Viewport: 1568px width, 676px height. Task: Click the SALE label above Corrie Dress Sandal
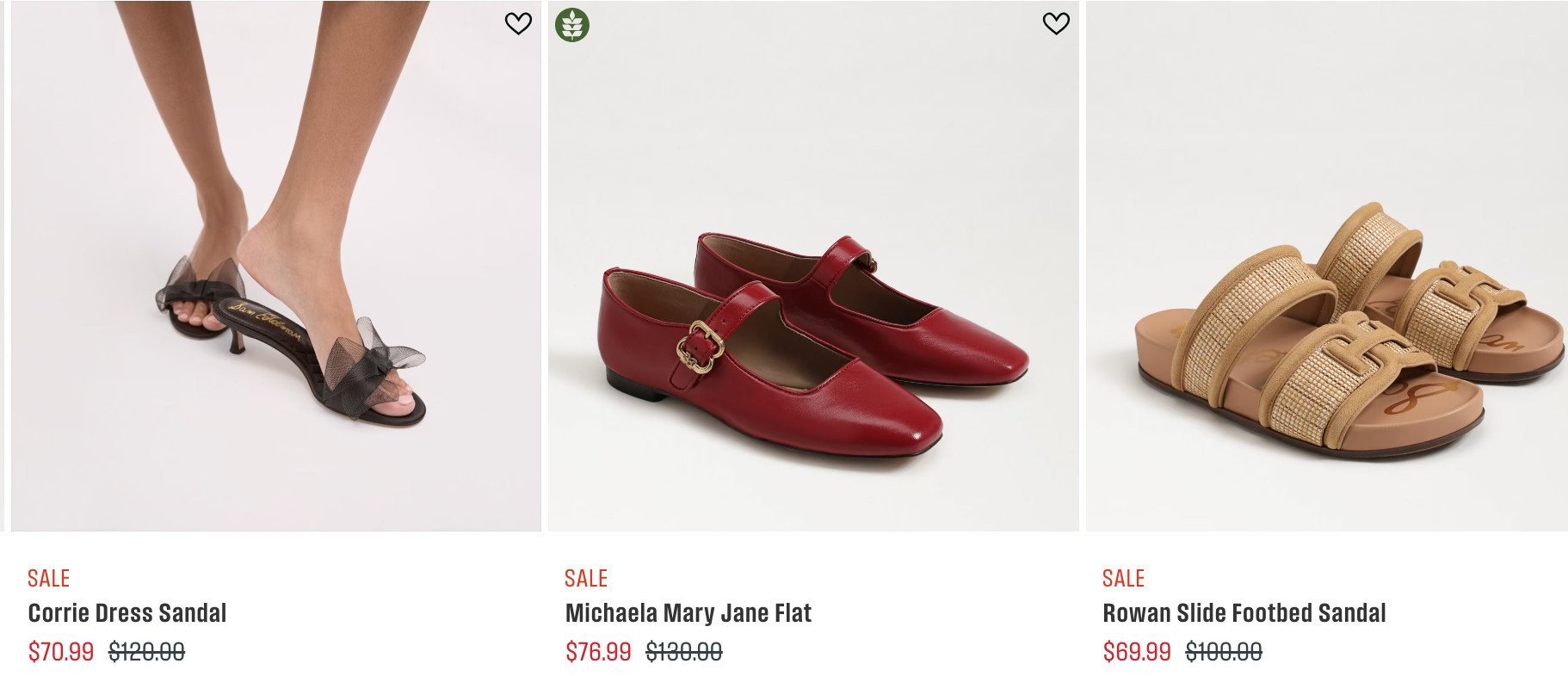pos(48,578)
